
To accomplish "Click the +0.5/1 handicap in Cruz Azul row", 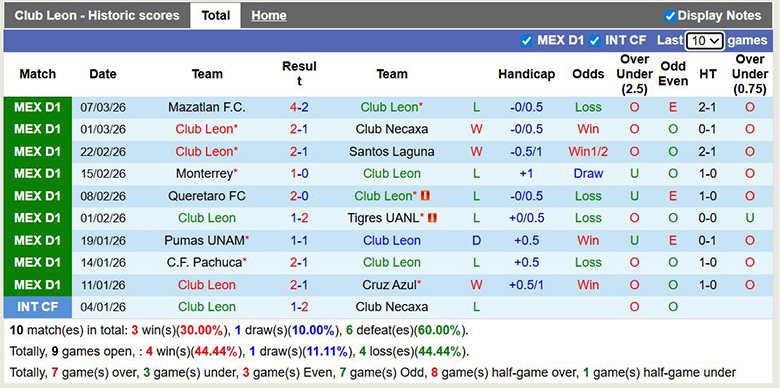I will (x=526, y=285).
